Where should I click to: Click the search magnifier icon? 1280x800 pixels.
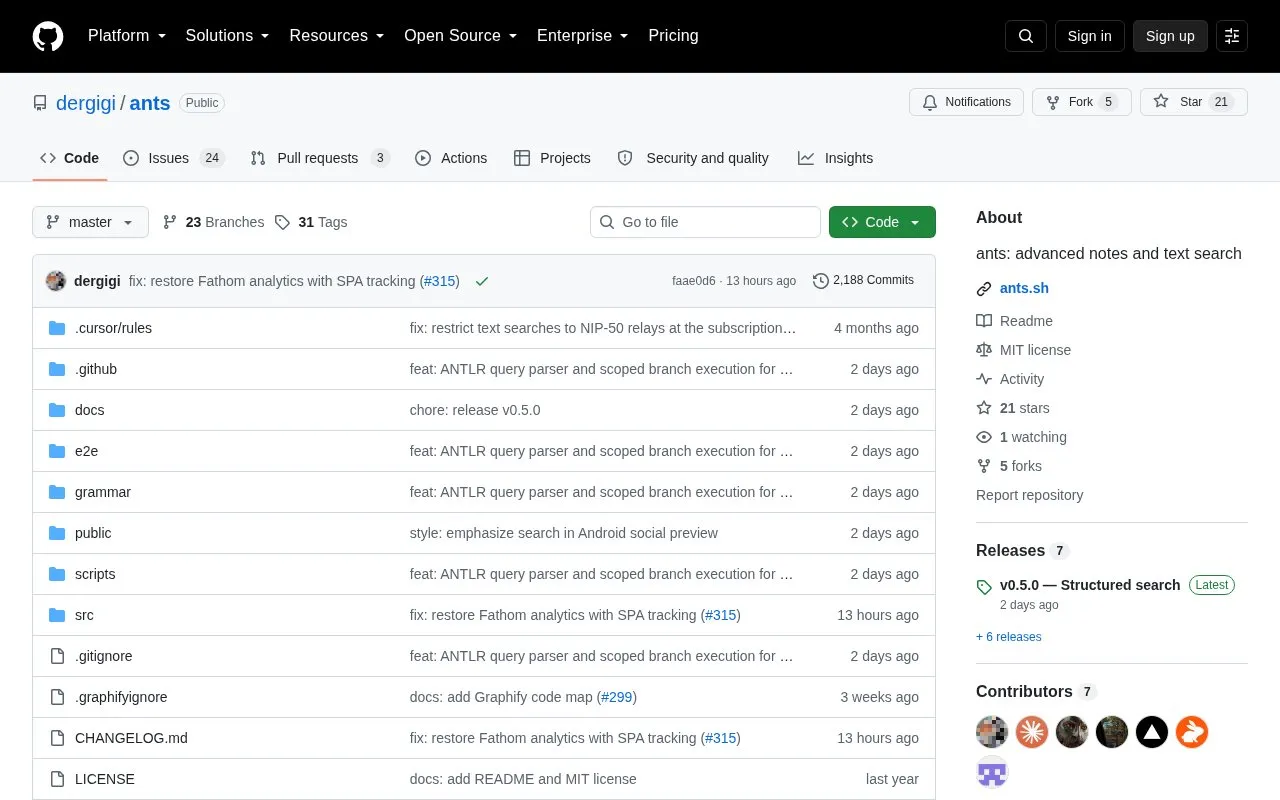tap(1026, 36)
